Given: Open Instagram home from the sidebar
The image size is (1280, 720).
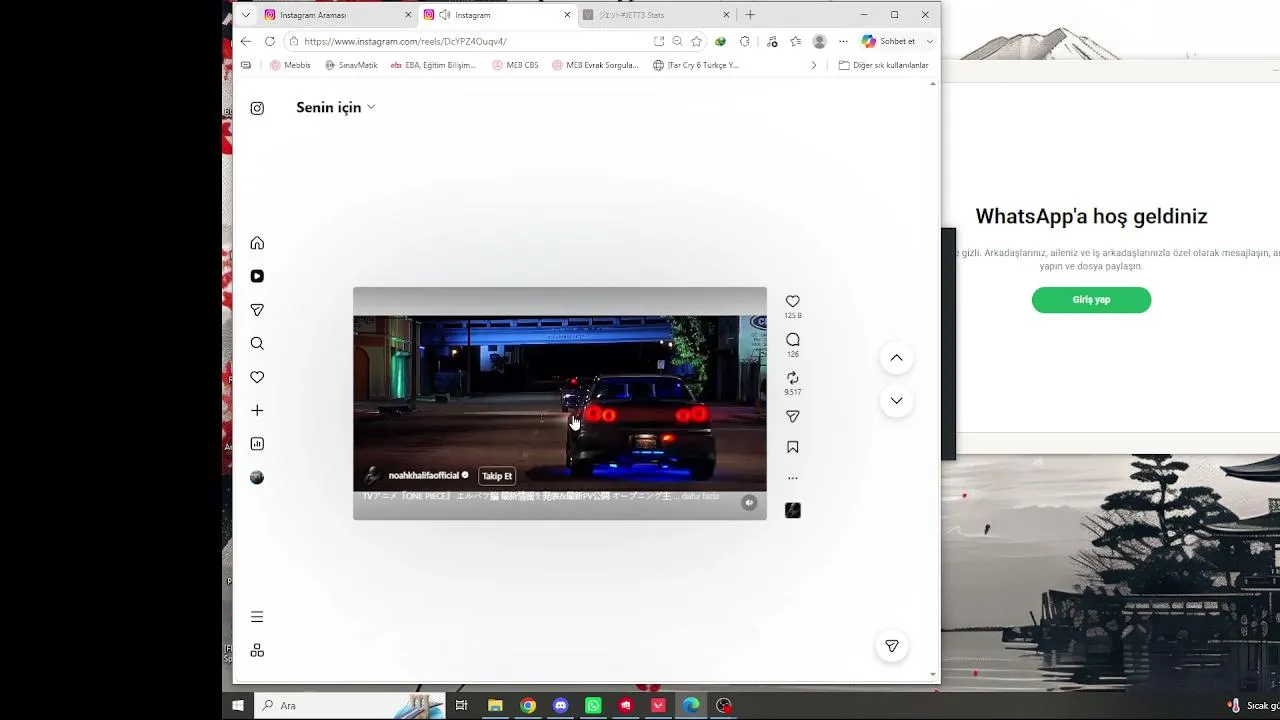Looking at the screenshot, I should point(257,243).
